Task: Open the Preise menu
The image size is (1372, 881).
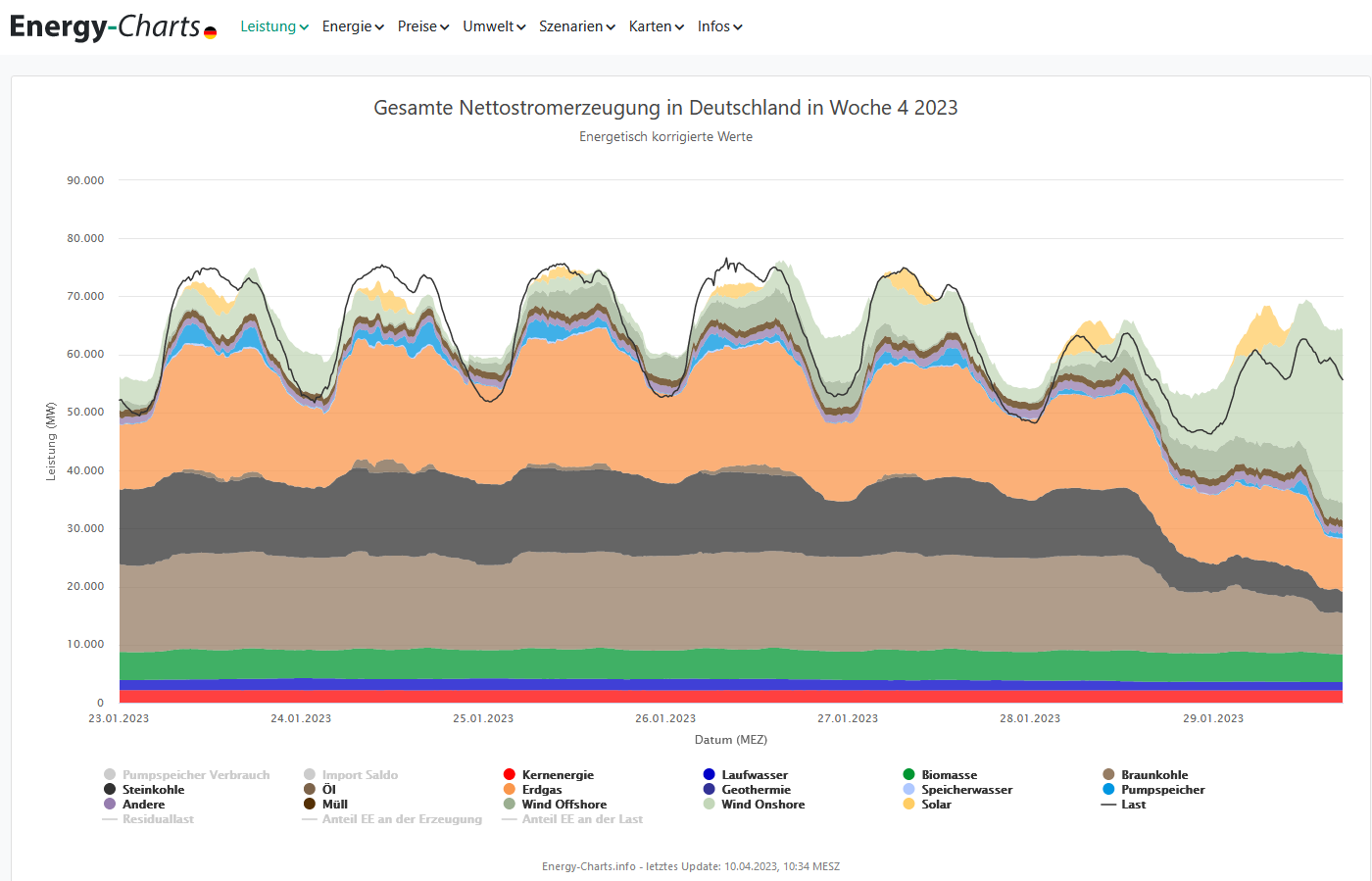Action: tap(423, 26)
